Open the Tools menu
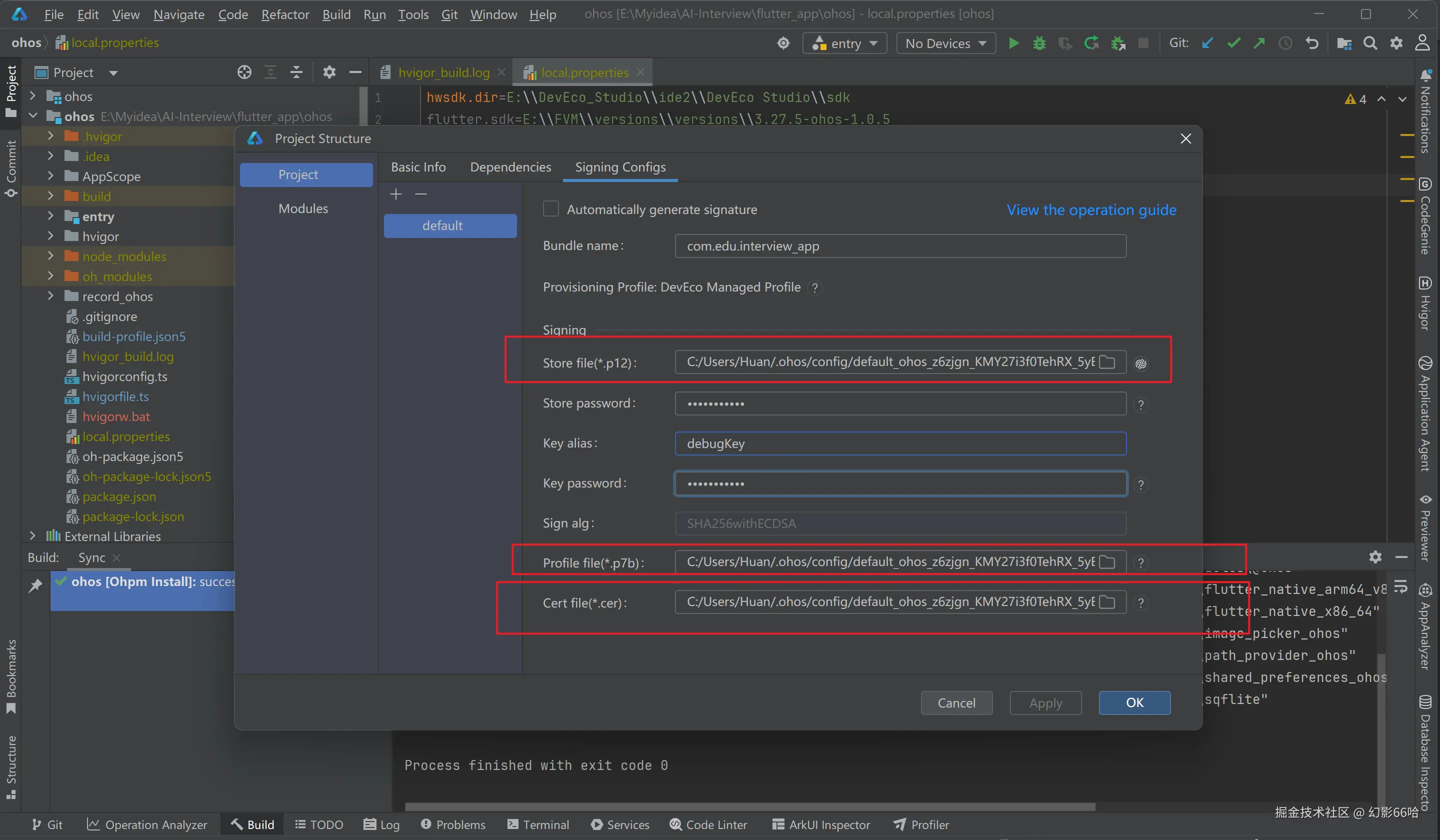Screen dimensions: 1440x840 413,14
